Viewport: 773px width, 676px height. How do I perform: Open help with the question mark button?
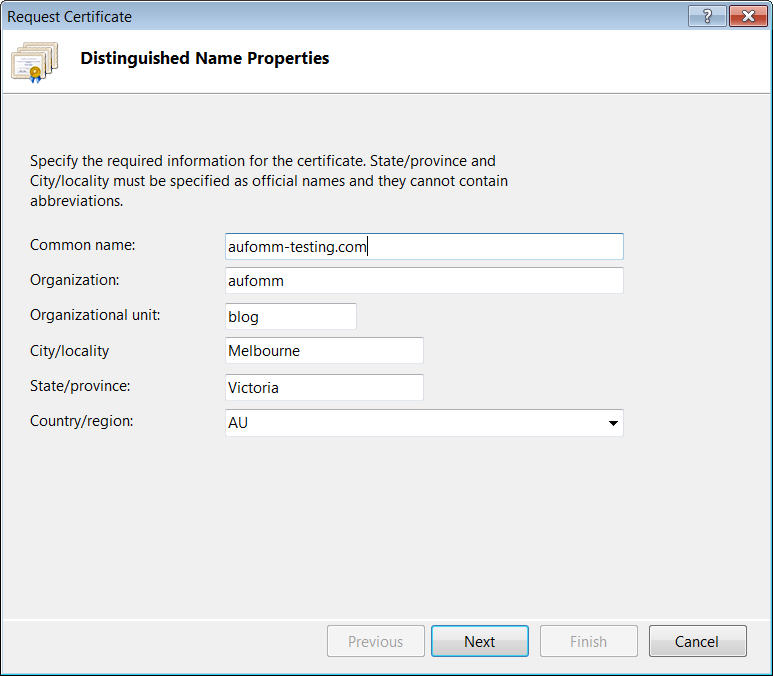click(707, 16)
